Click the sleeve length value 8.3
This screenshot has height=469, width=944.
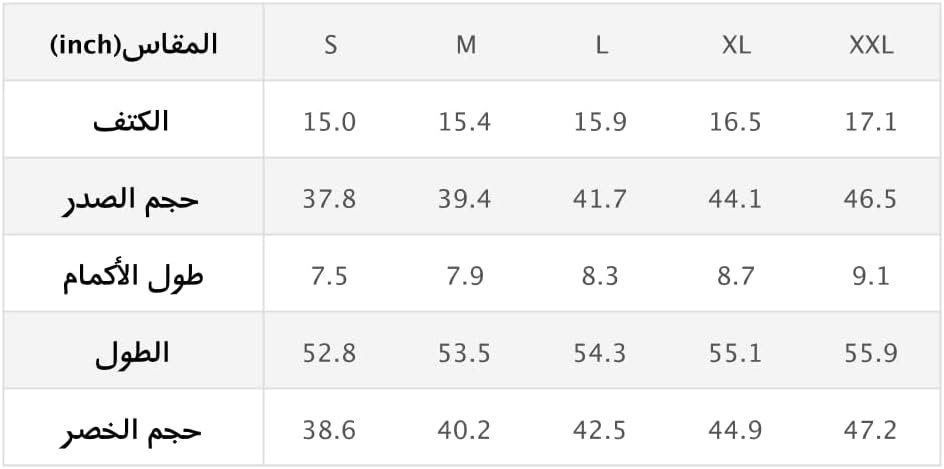[x=601, y=276]
